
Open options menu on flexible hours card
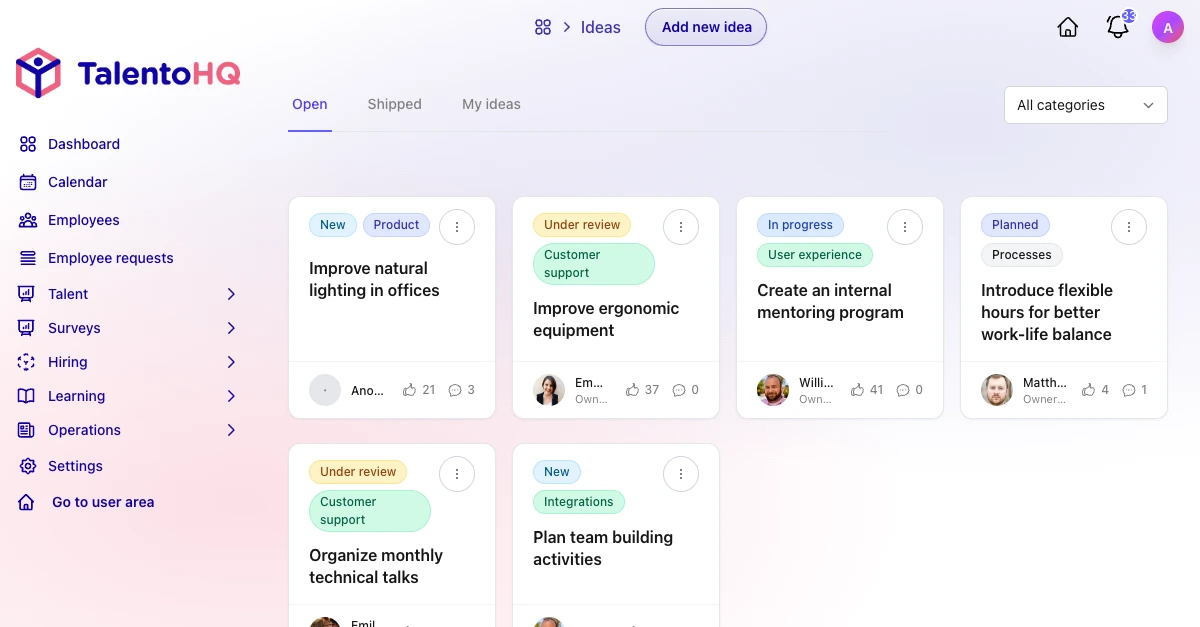click(1129, 227)
